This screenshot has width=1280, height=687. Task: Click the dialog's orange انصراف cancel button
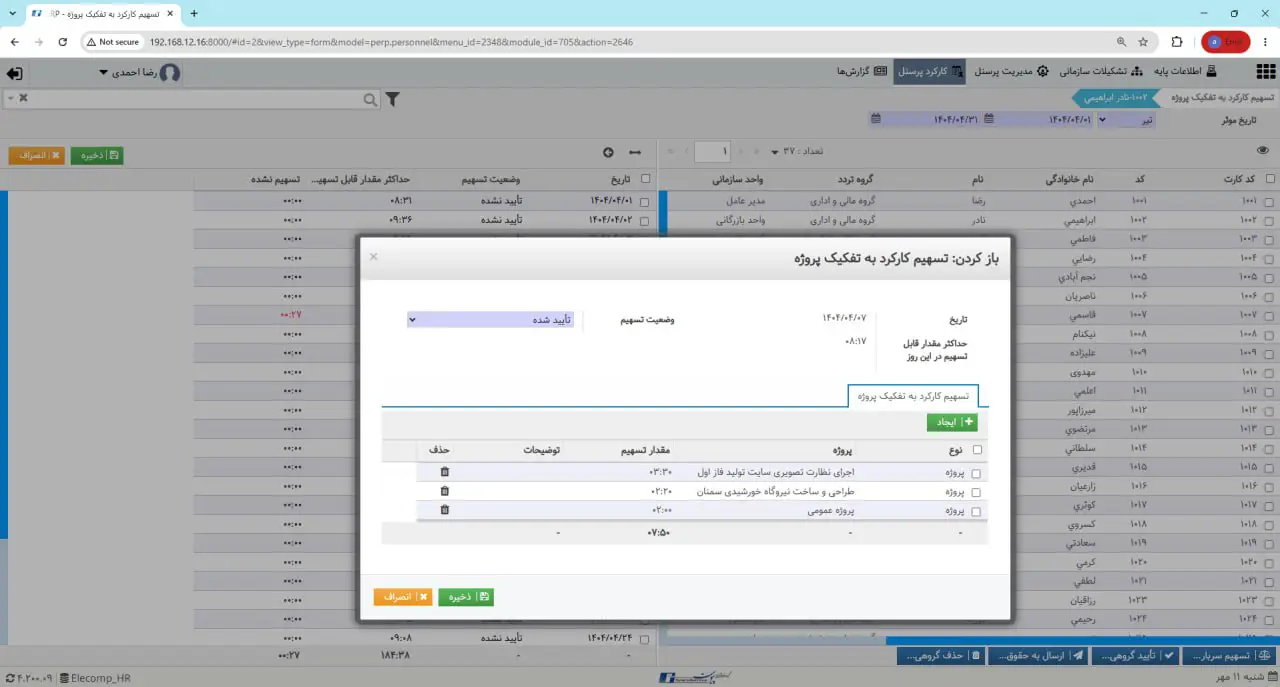[x=403, y=597]
